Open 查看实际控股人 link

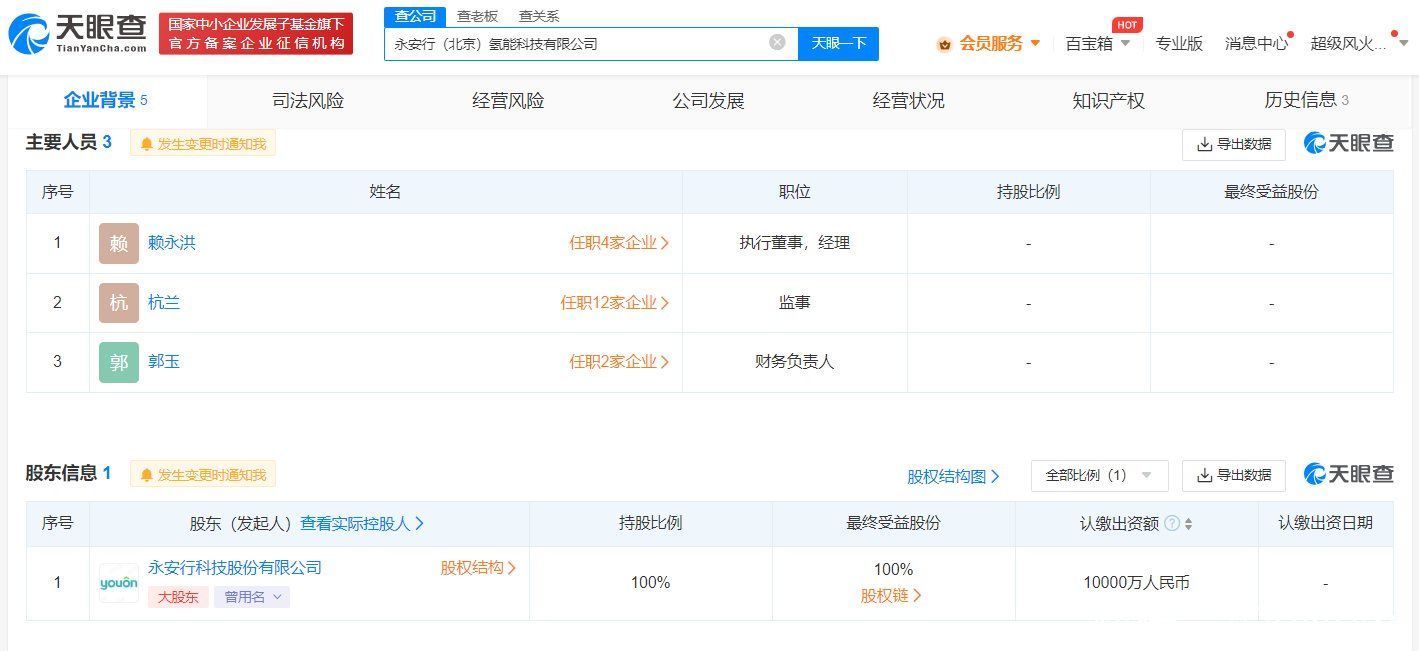click(362, 523)
